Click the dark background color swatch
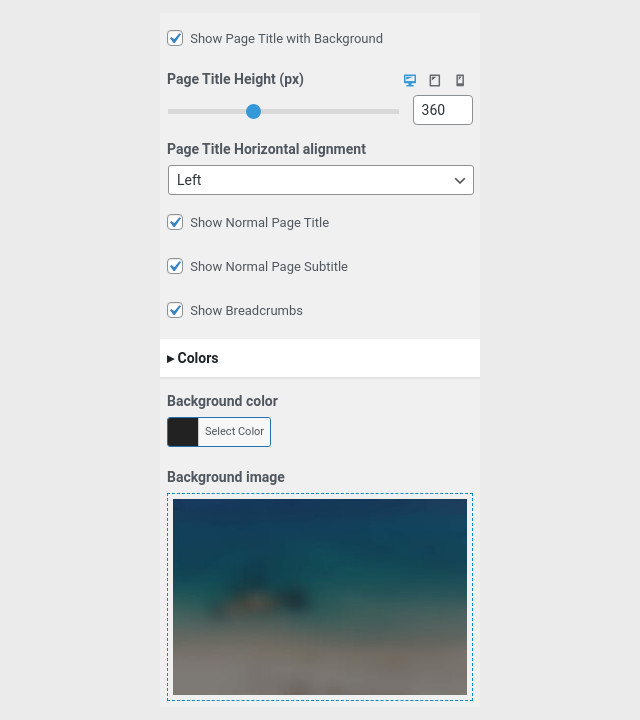 [183, 432]
